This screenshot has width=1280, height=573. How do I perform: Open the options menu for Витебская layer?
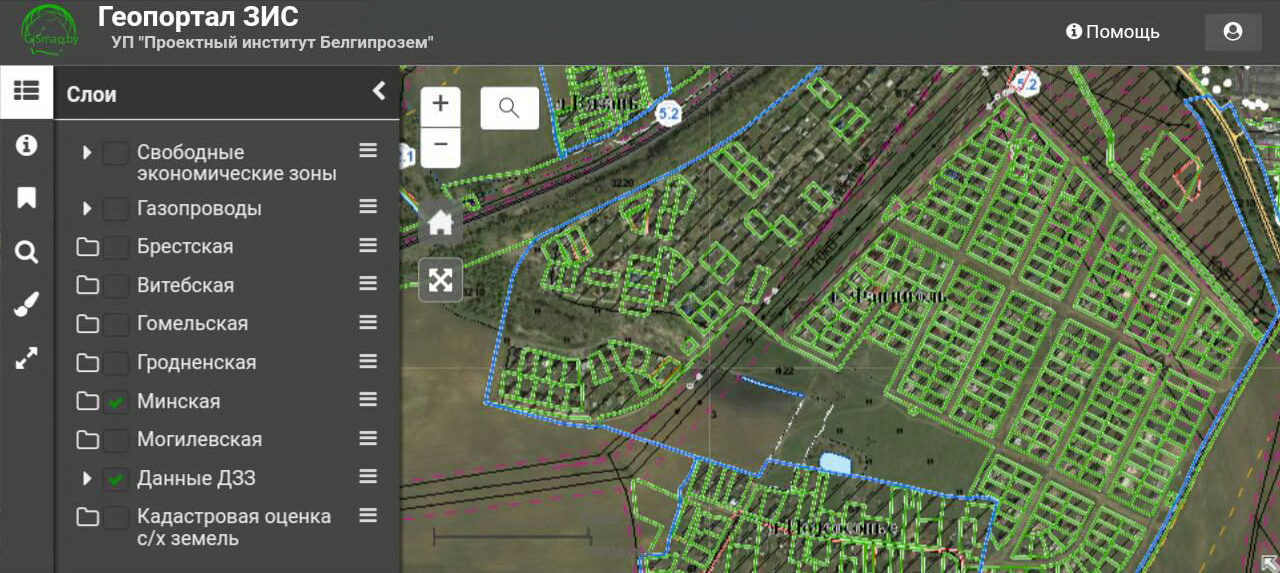point(368,284)
